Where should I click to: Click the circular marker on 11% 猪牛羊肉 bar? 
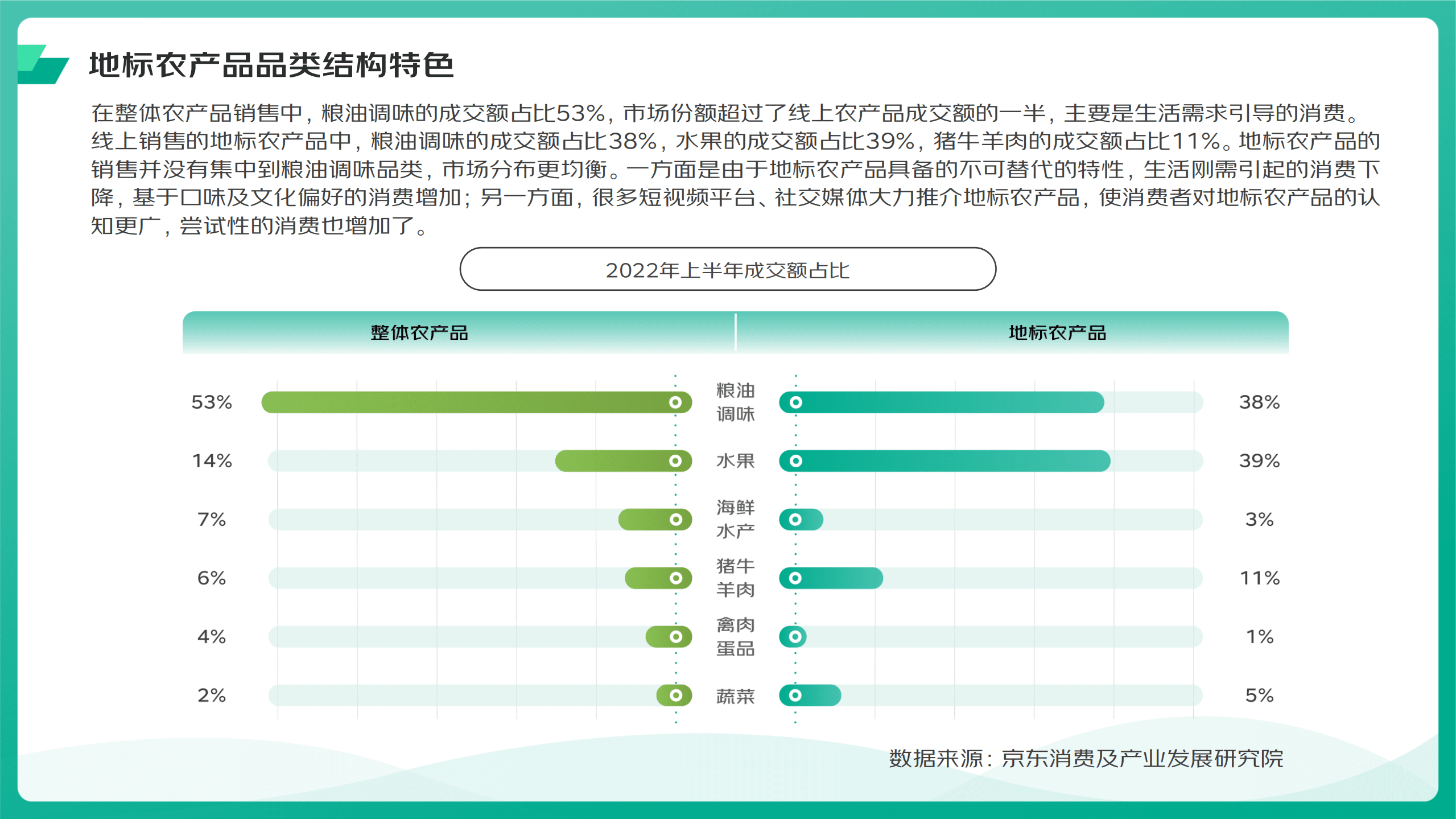pyautogui.click(x=795, y=578)
